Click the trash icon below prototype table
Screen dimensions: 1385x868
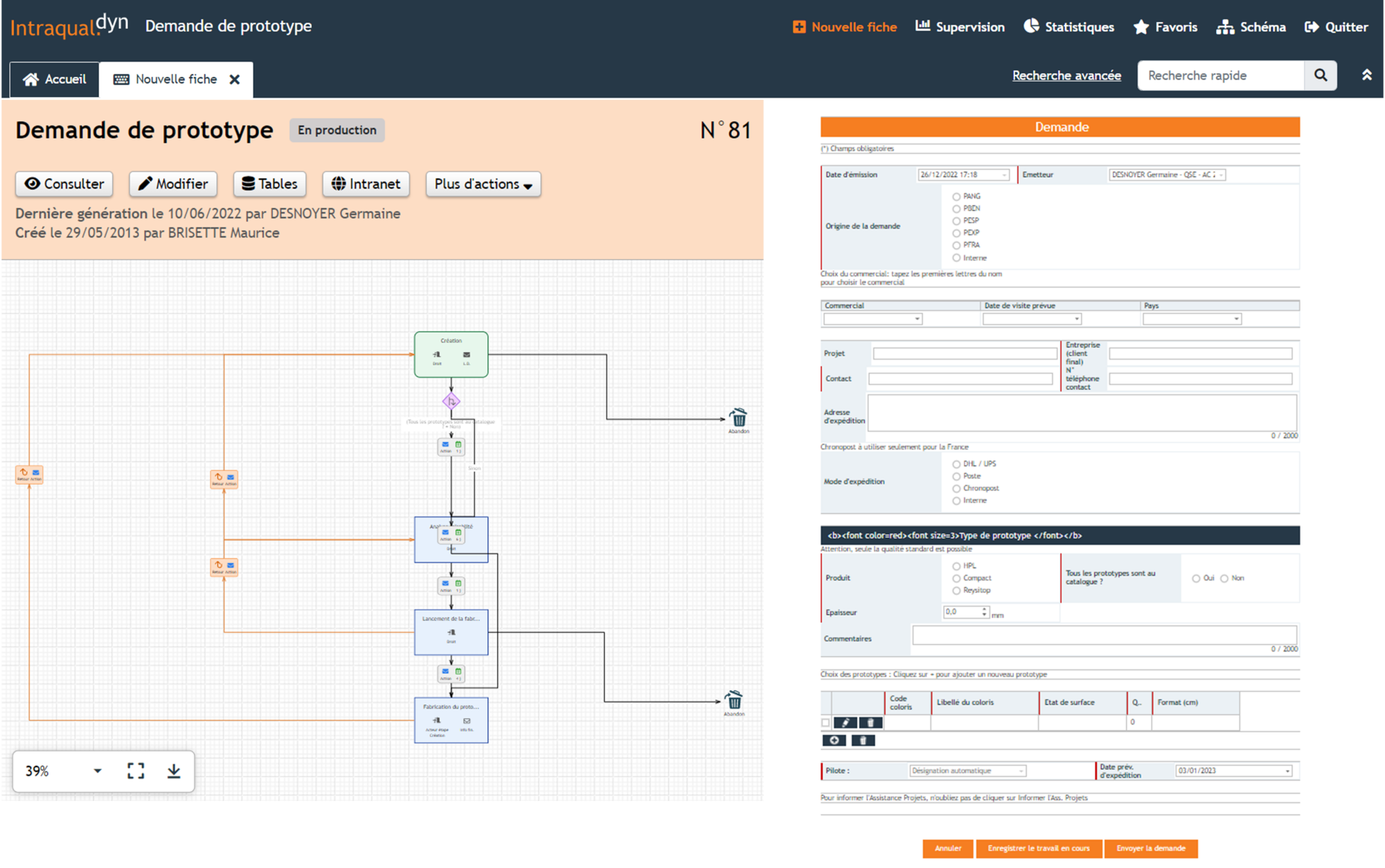tap(863, 741)
